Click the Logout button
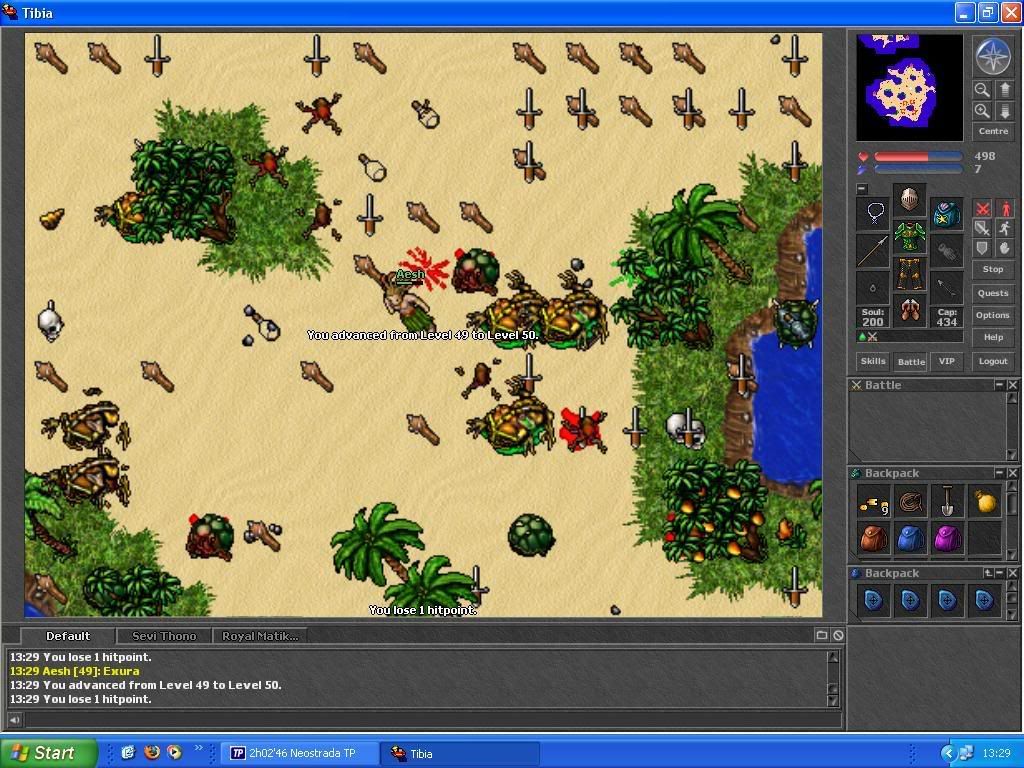 (993, 361)
